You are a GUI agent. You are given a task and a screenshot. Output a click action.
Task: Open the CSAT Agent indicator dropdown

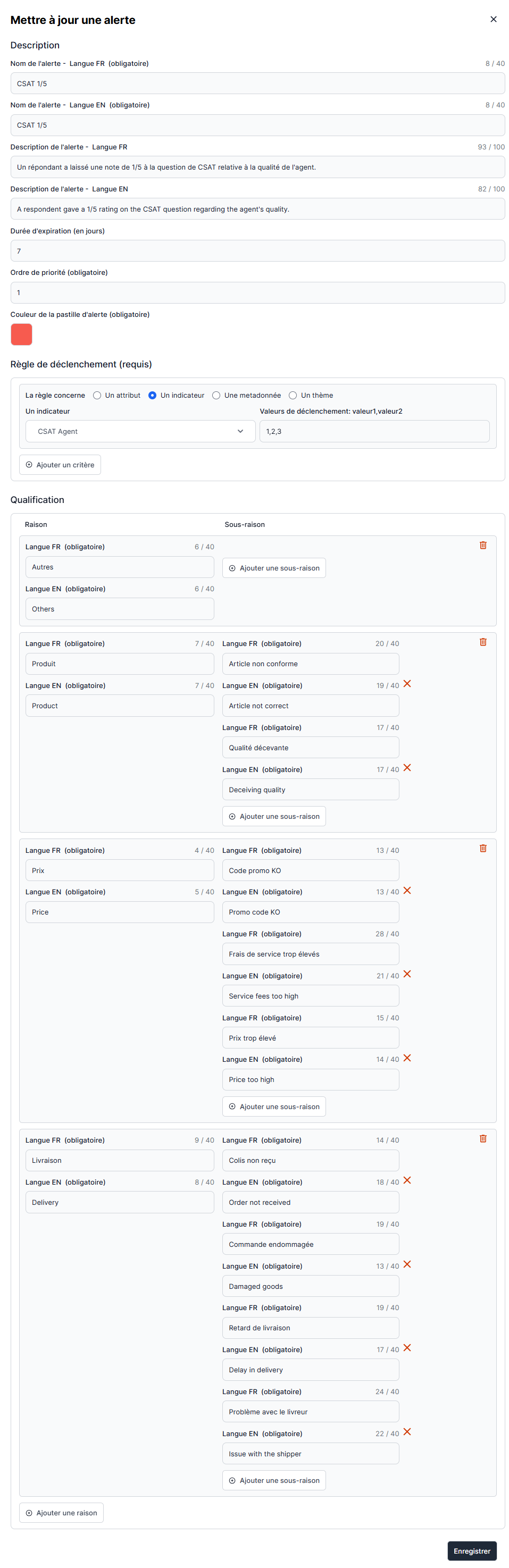140,432
